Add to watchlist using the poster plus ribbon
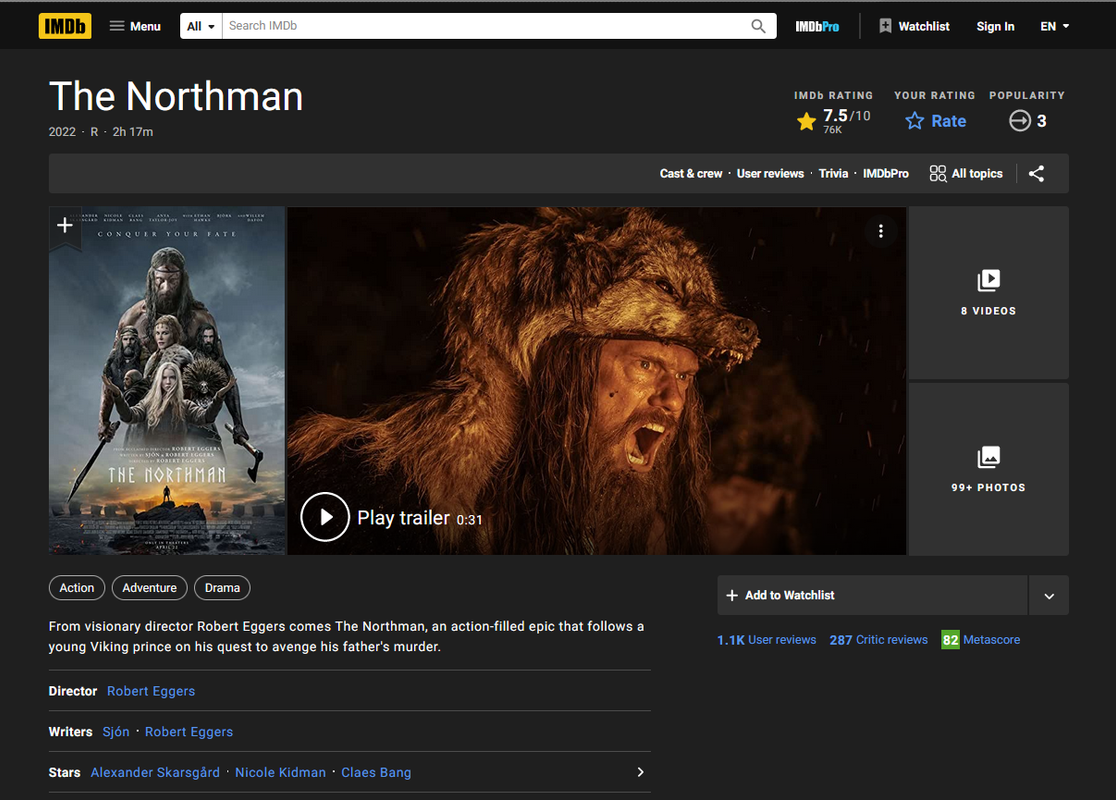This screenshot has width=1116, height=800. (x=65, y=226)
